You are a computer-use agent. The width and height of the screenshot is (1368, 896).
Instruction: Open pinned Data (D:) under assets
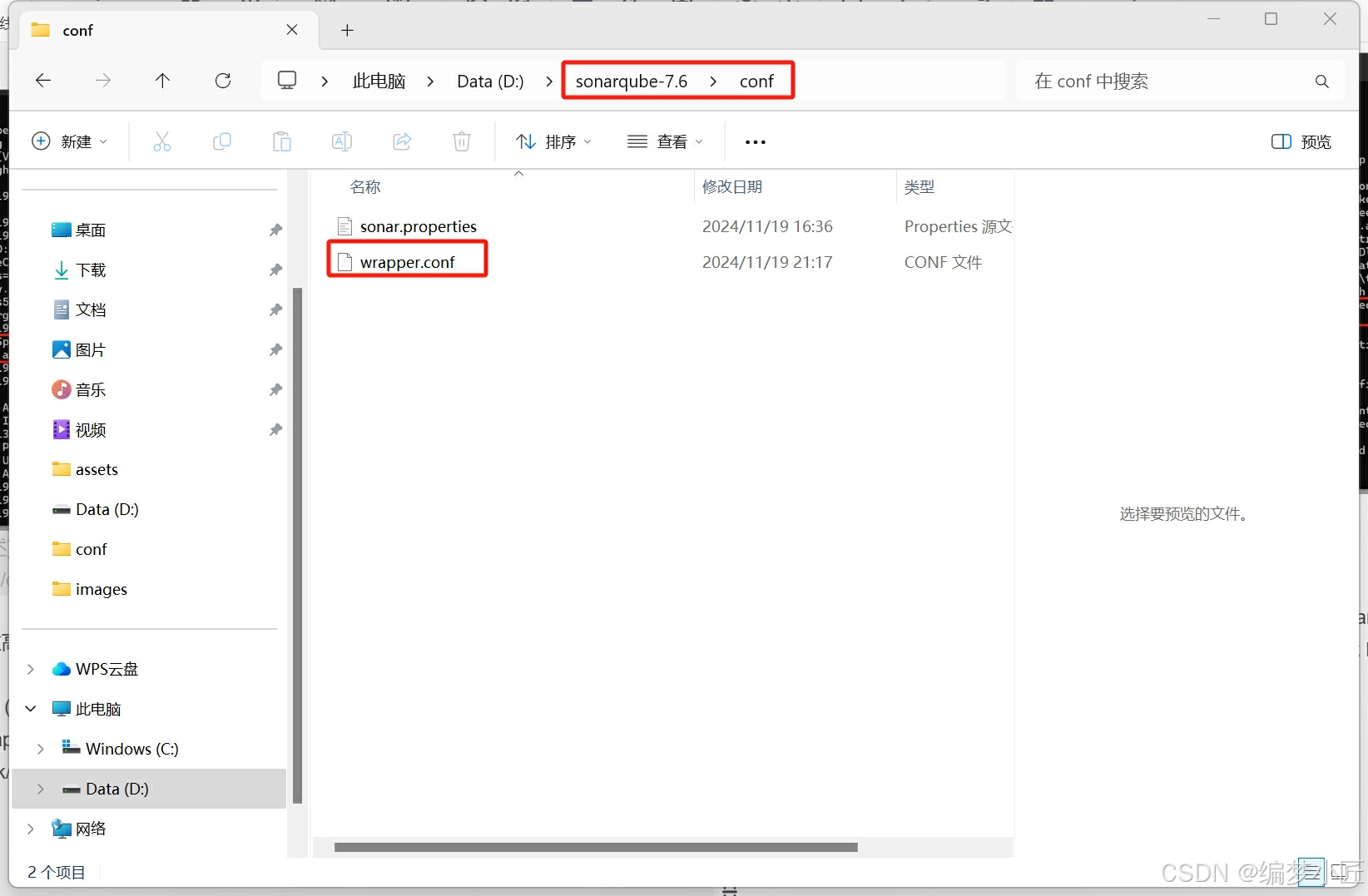click(107, 509)
